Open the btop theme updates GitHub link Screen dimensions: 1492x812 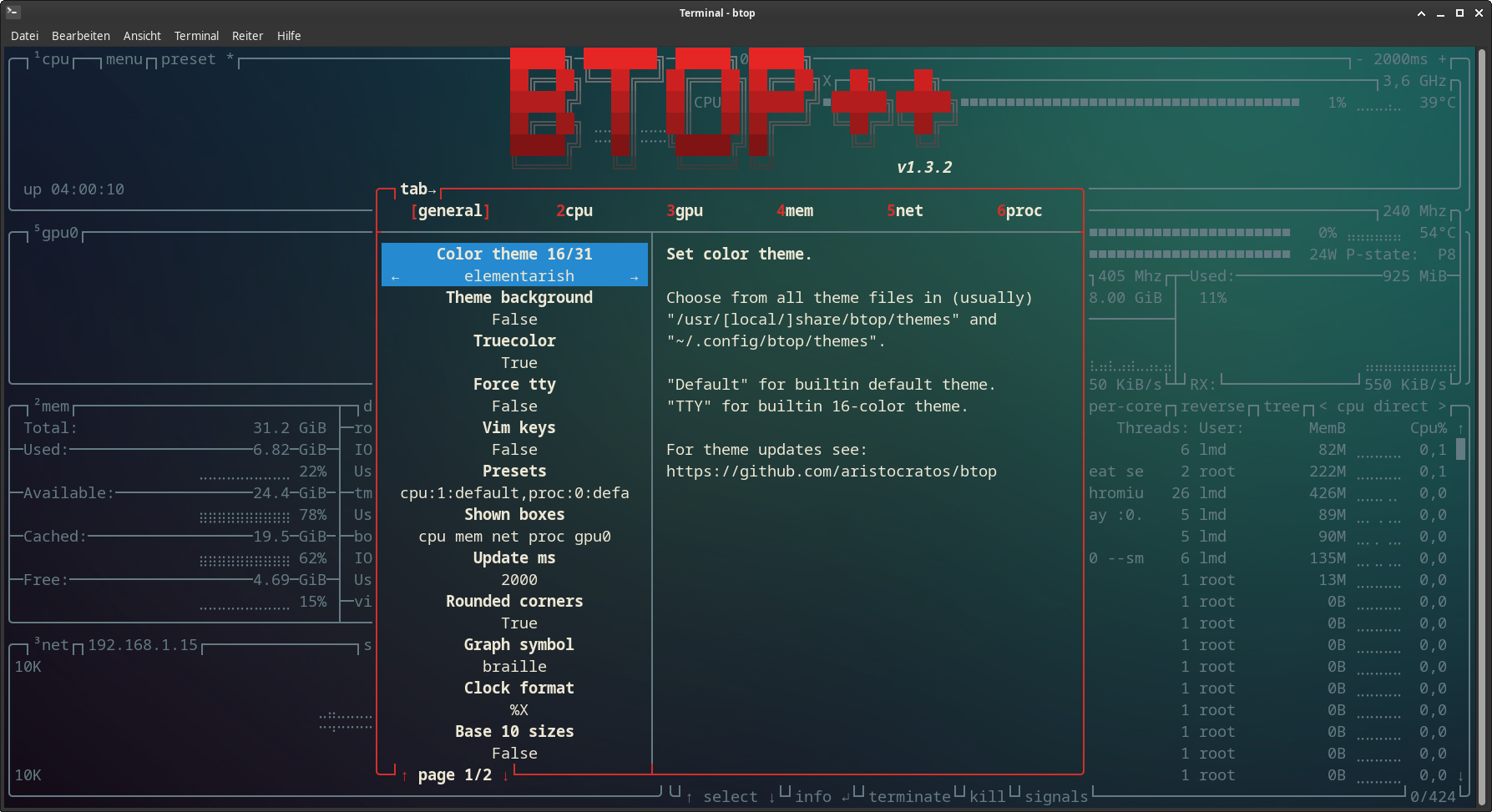click(831, 471)
